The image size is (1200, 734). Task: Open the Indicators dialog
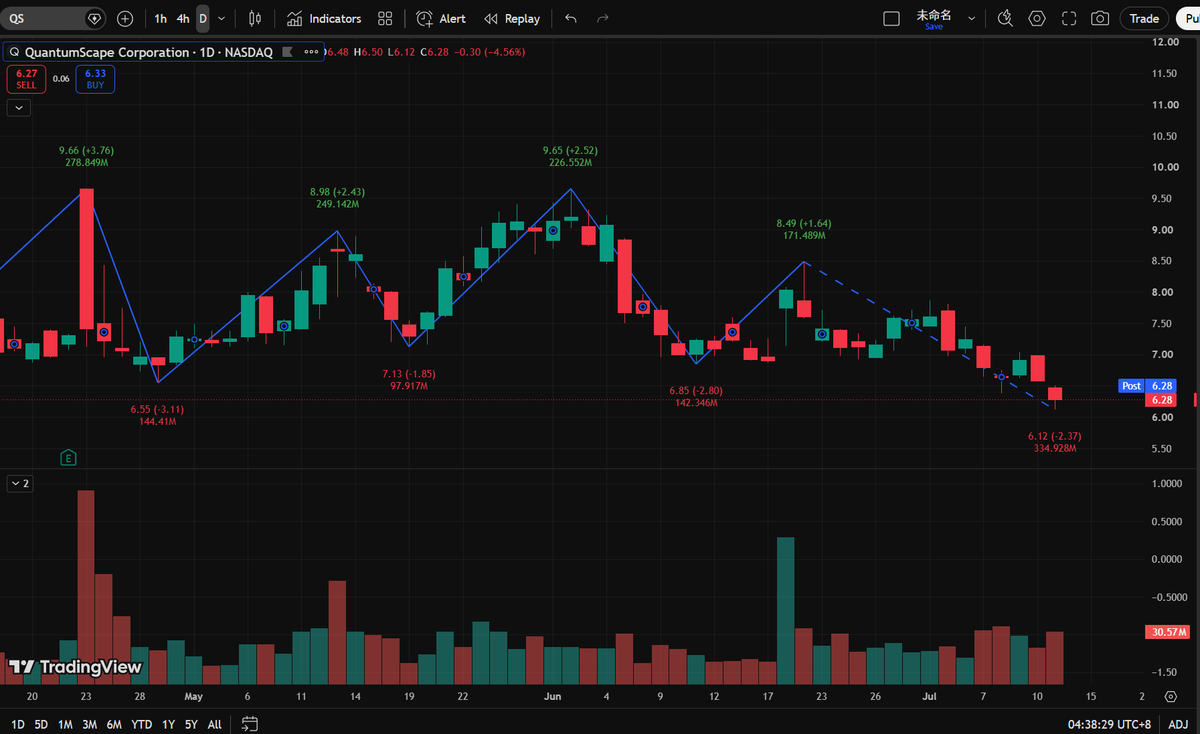(324, 19)
